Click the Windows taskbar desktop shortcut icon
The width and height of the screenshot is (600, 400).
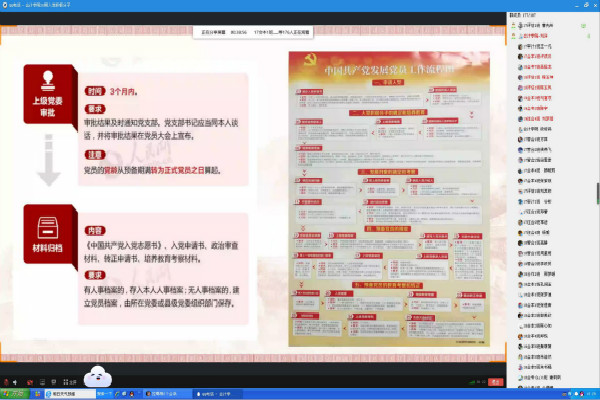pos(38,393)
